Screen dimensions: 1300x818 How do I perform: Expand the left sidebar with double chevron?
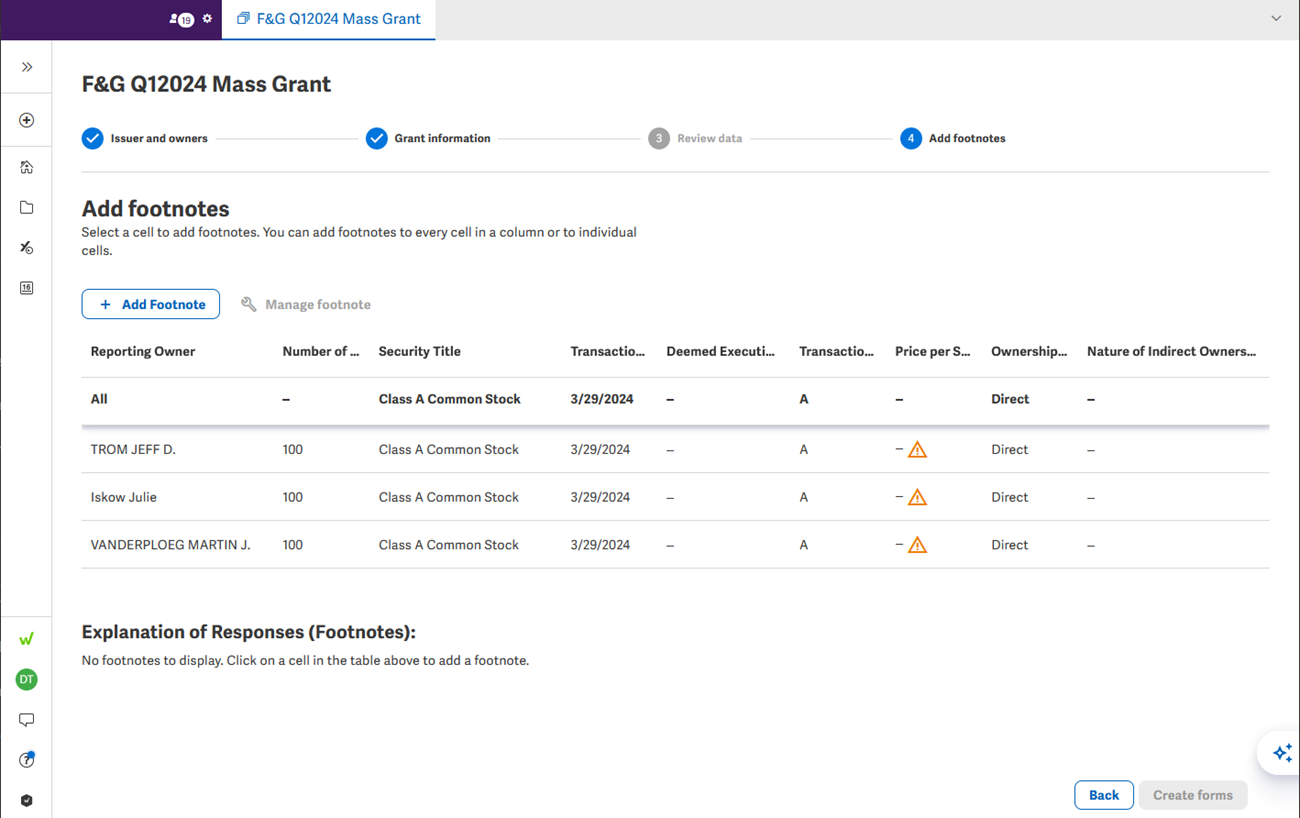coord(27,67)
